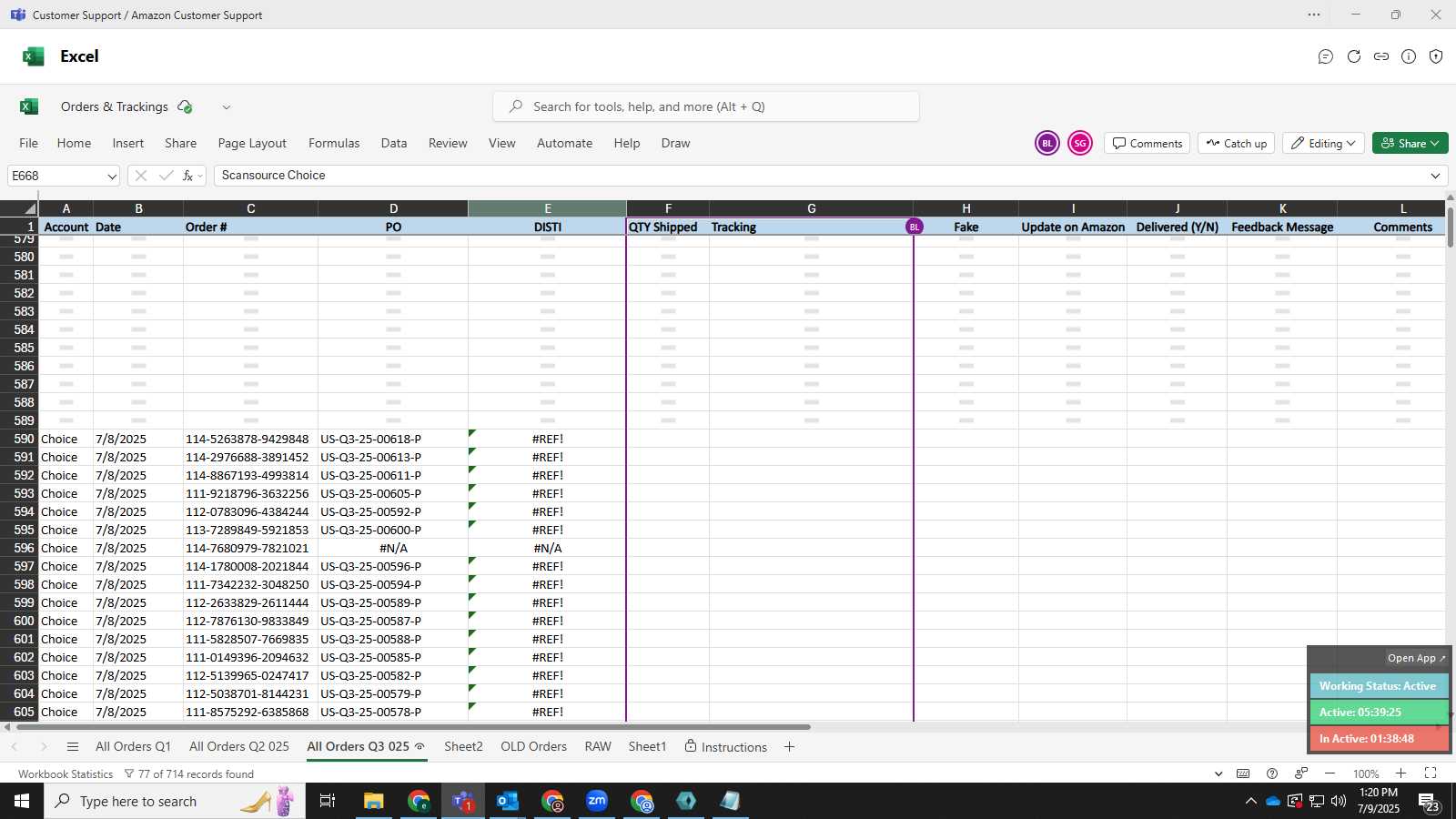Copy link to tab icon
1456x819 pixels.
tap(1381, 56)
